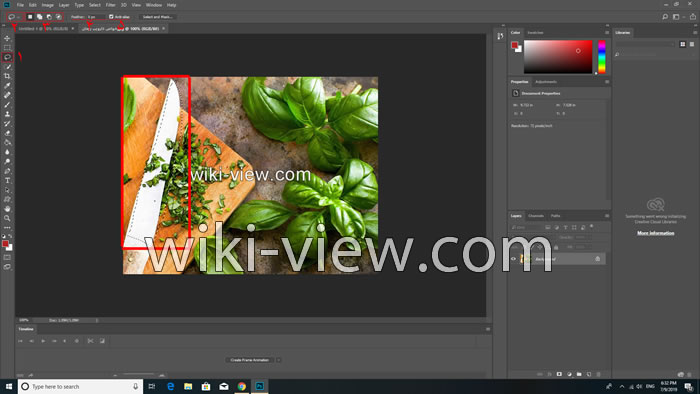The width and height of the screenshot is (700, 394).
Task: Click the Feather input field
Action: [x=96, y=17]
